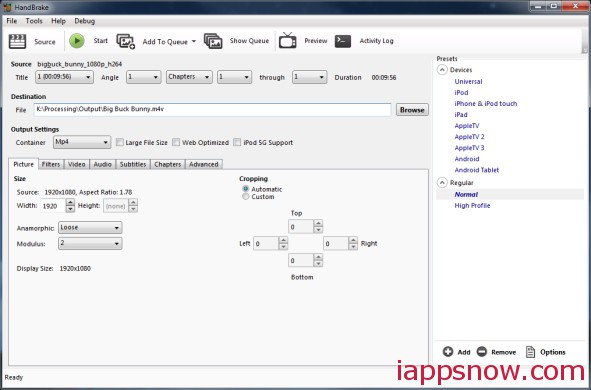The height and width of the screenshot is (390, 591).
Task: Click the Show Queue icon
Action: point(213,41)
